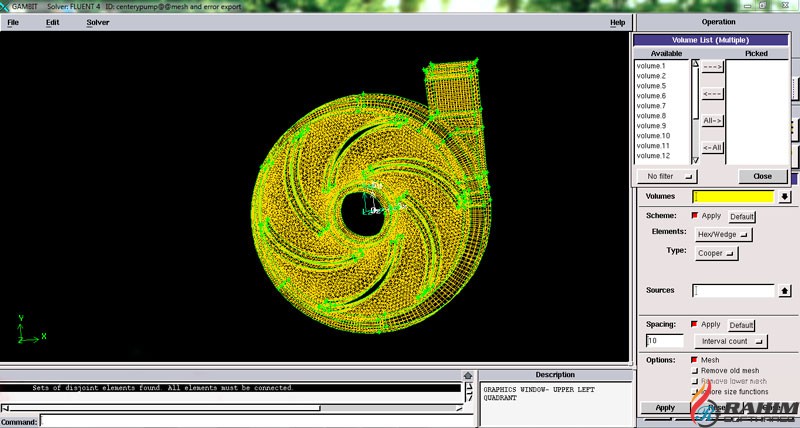The width and height of the screenshot is (800, 428).
Task: Click the '<-All' remove all button
Action: pos(712,148)
